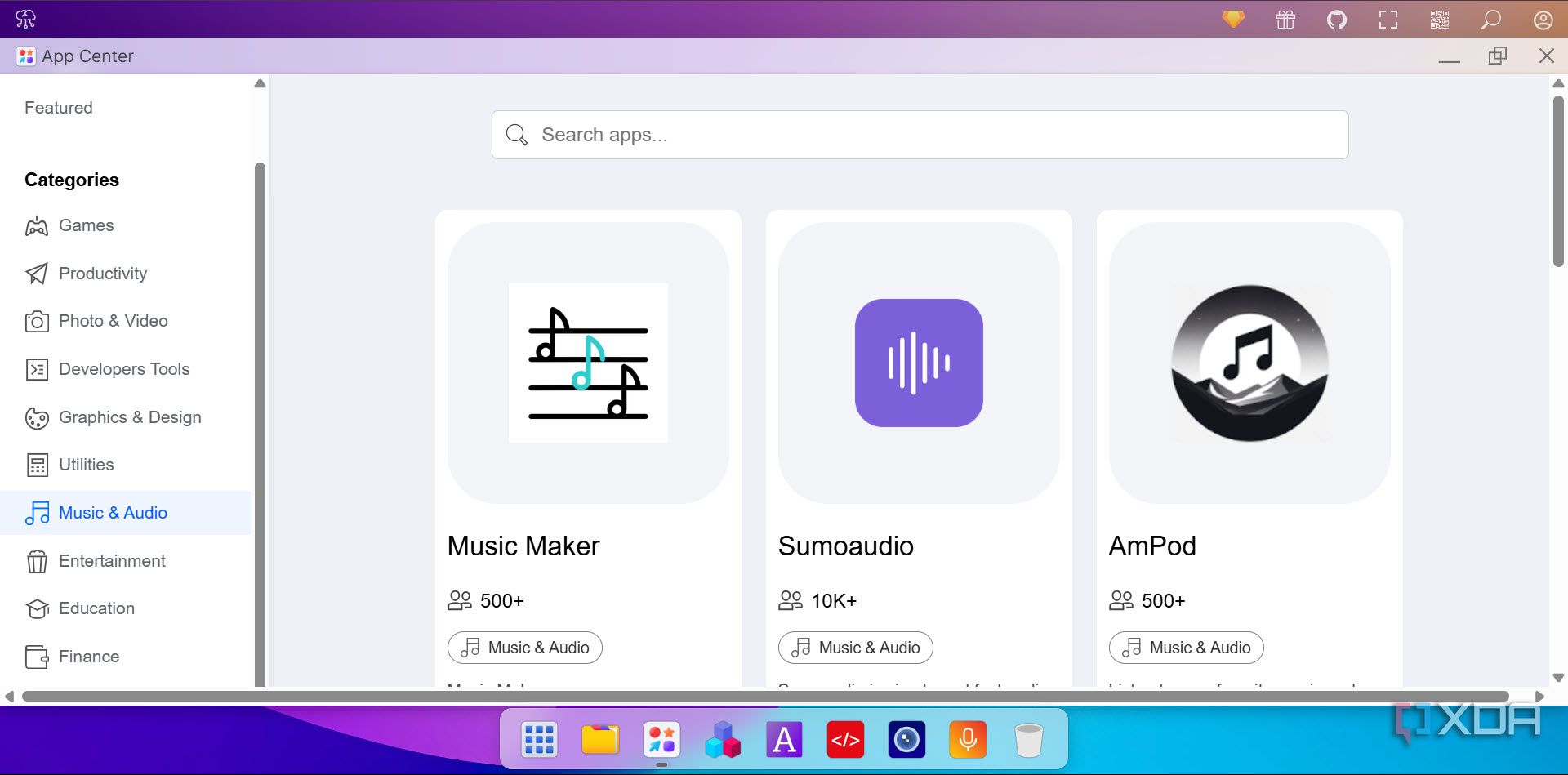Open the user account icon
The width and height of the screenshot is (1568, 775).
(x=1543, y=19)
